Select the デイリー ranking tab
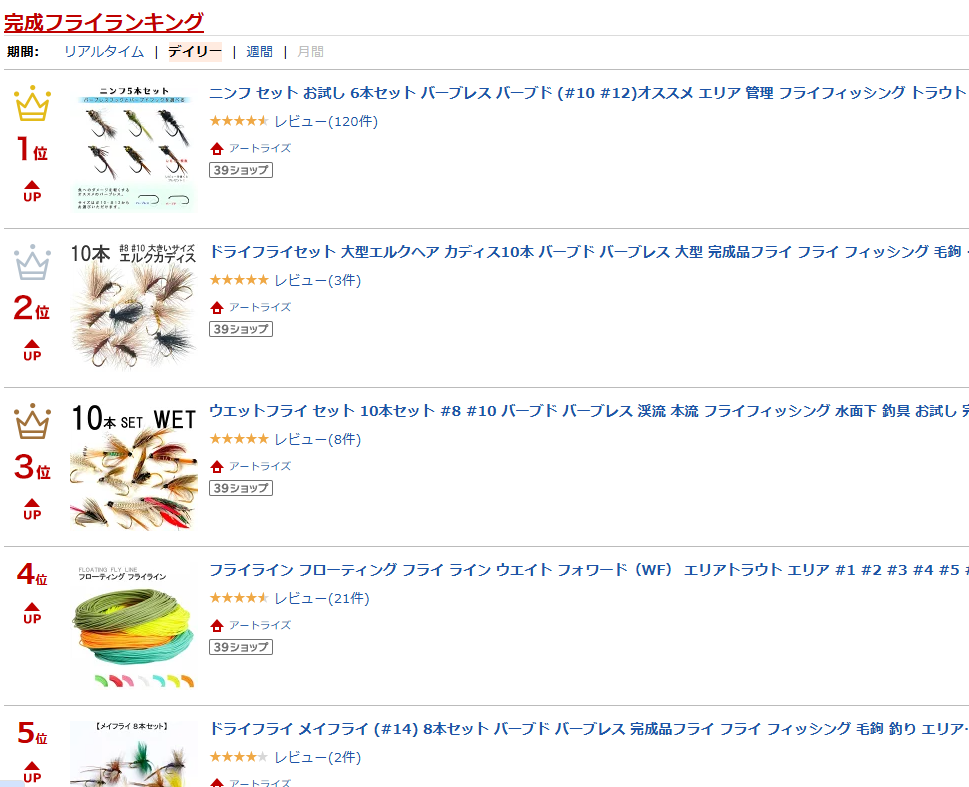 [x=195, y=52]
